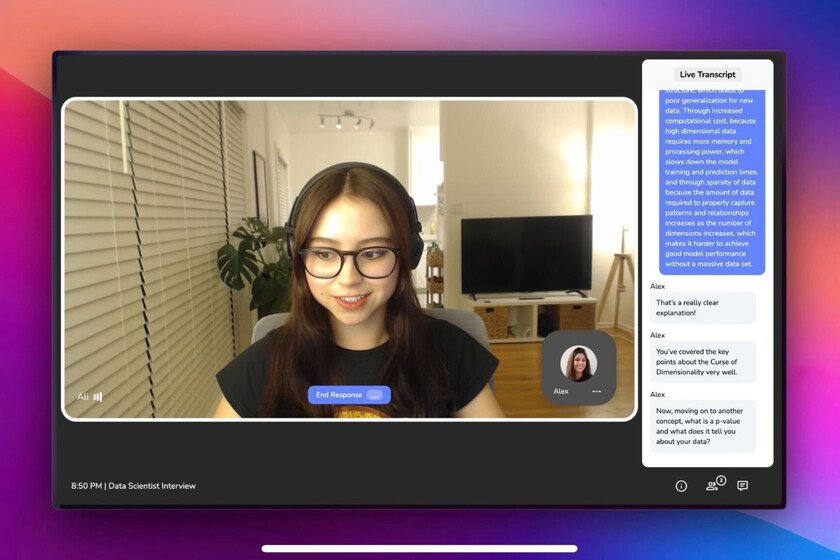This screenshot has height=560, width=840.
Task: Toggle the transcript chat panel icon
Action: pos(742,486)
